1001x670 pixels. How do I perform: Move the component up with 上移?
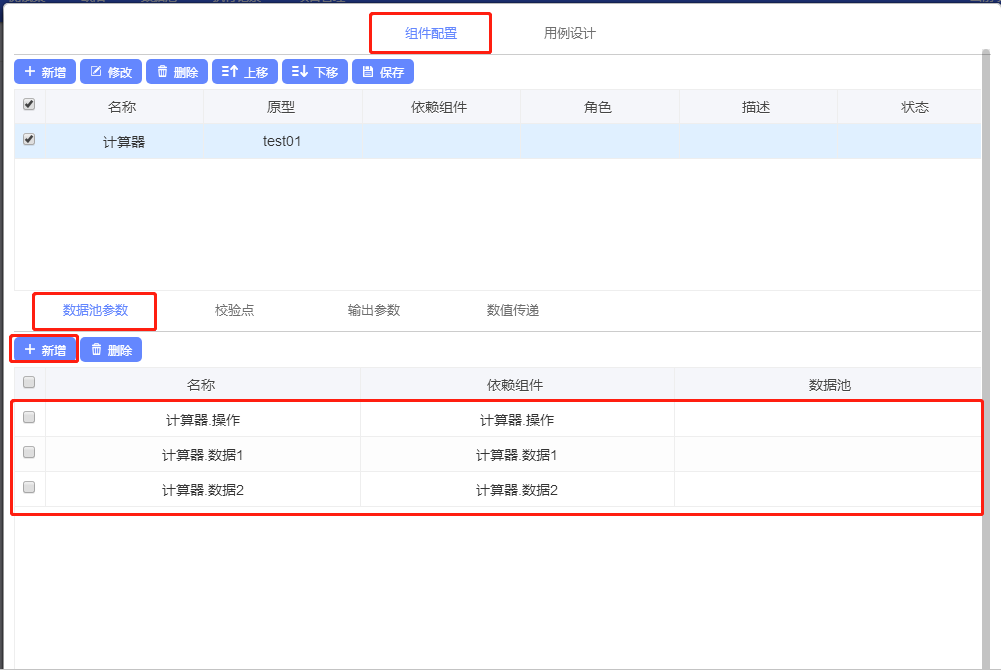pyautogui.click(x=245, y=72)
